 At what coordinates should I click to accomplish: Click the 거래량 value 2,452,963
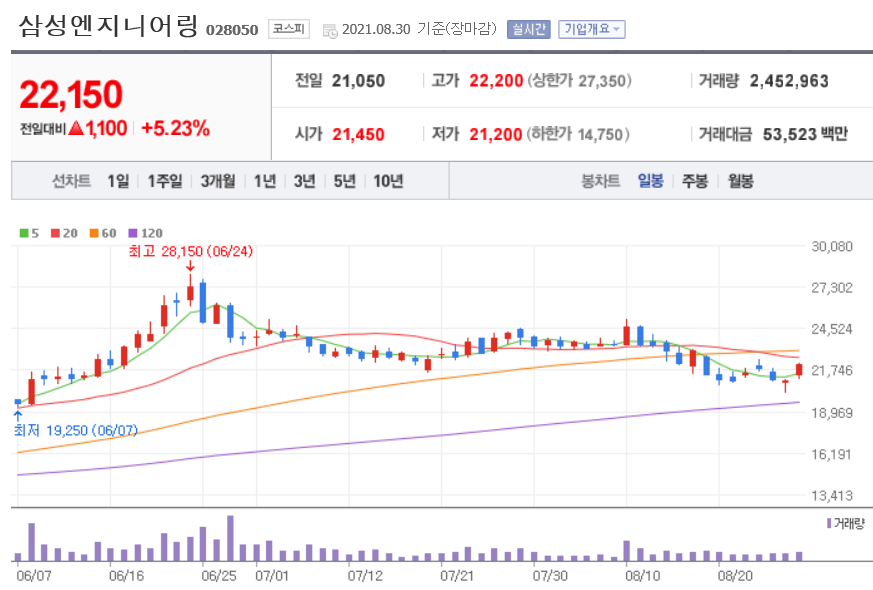[789, 81]
